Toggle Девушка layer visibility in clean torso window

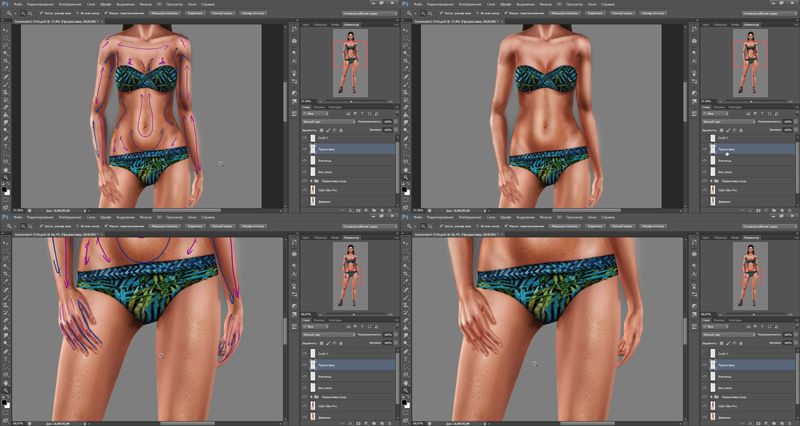click(705, 202)
